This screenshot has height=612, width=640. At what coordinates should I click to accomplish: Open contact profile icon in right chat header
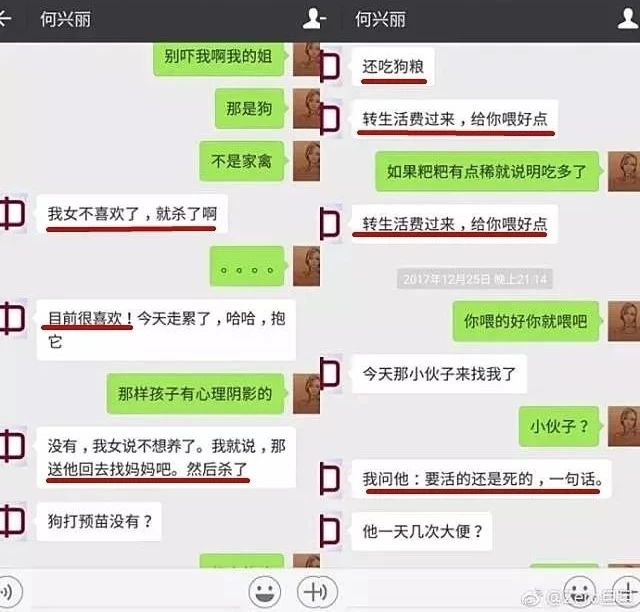(628, 19)
